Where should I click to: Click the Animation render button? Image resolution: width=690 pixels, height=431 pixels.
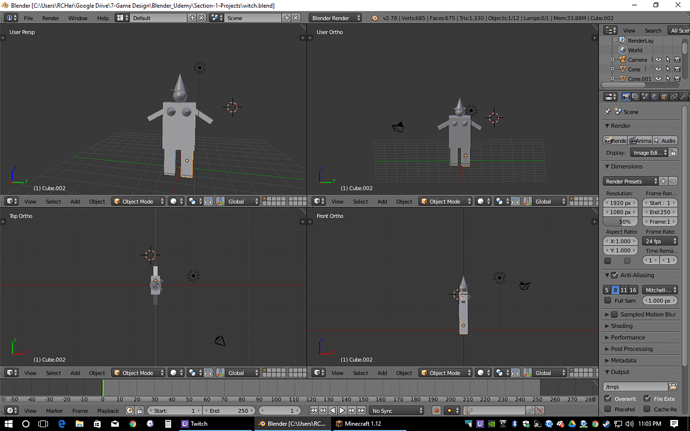point(640,140)
